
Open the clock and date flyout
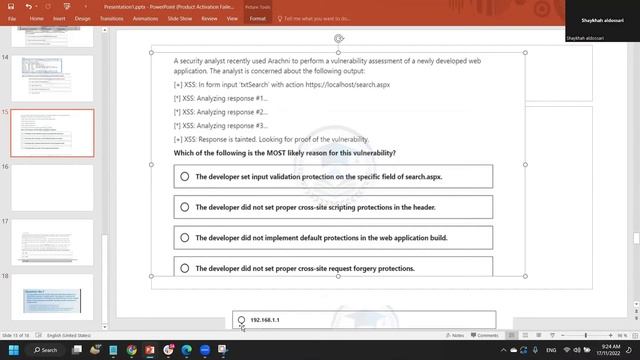click(608, 350)
